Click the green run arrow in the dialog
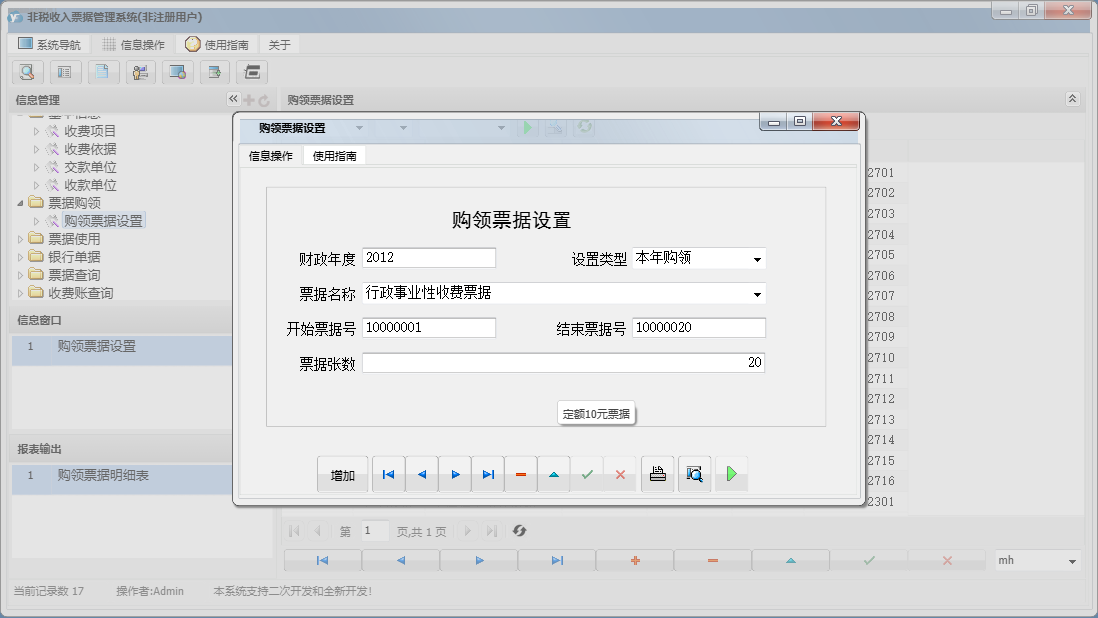 [731, 474]
